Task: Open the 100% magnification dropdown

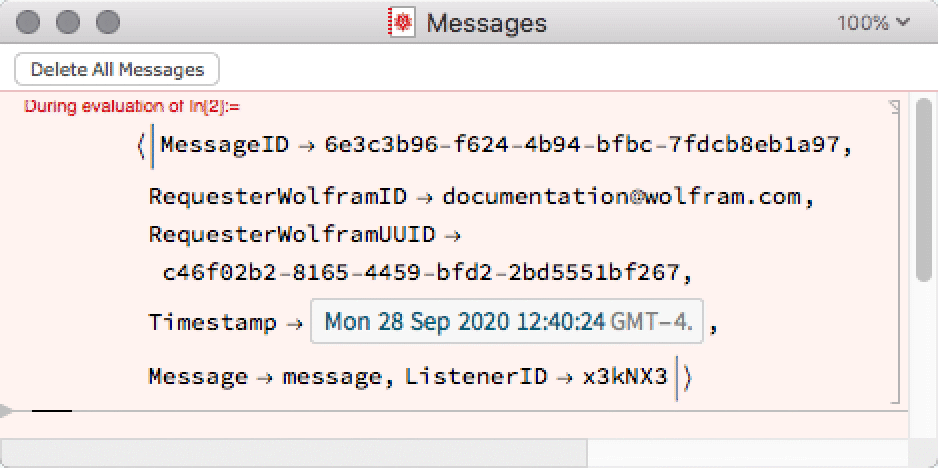Action: tap(873, 22)
